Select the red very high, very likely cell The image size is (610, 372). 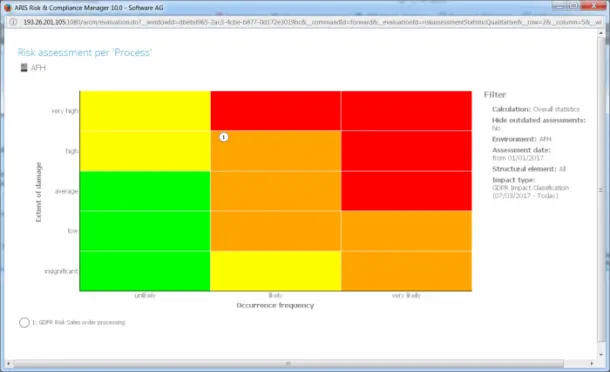407,111
